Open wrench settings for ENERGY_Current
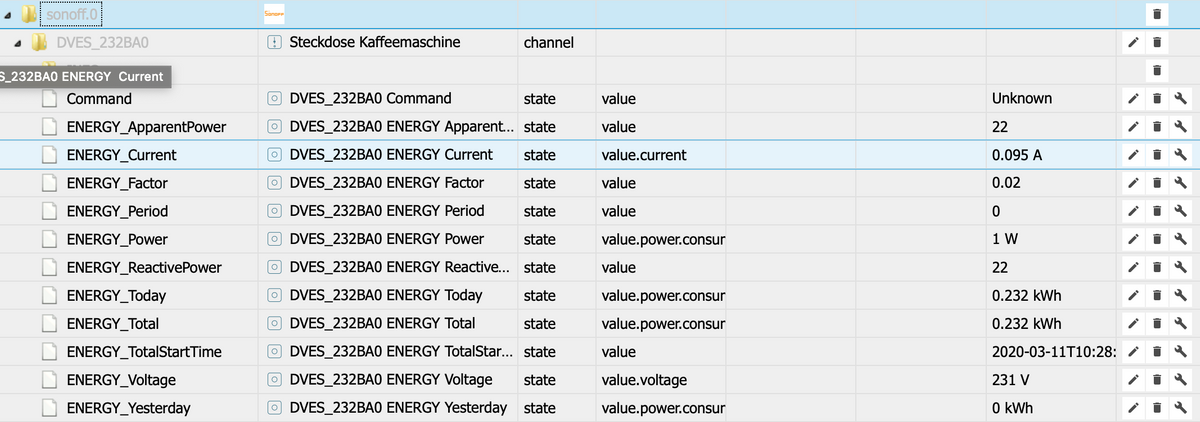This screenshot has height=422, width=1200. (x=1180, y=155)
